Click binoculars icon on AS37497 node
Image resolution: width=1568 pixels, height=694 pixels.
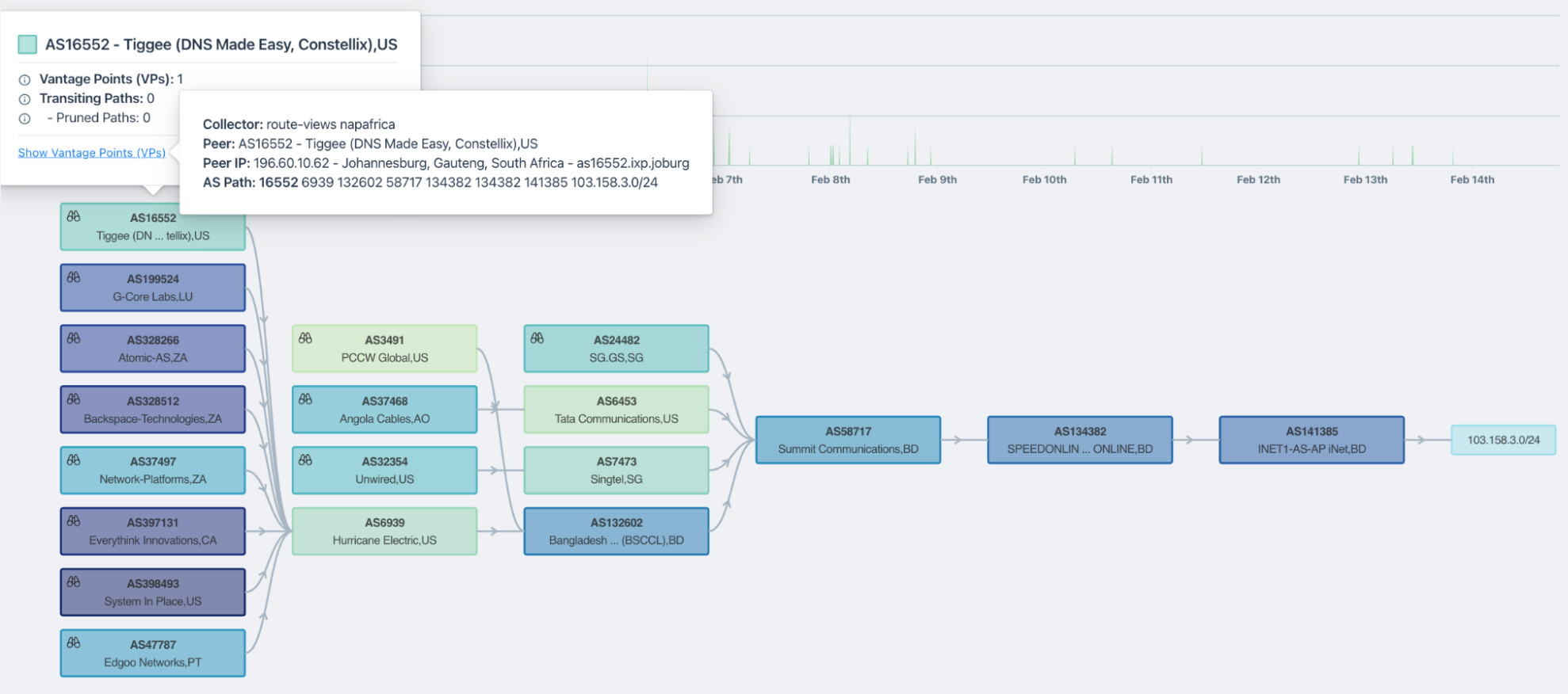click(x=74, y=459)
